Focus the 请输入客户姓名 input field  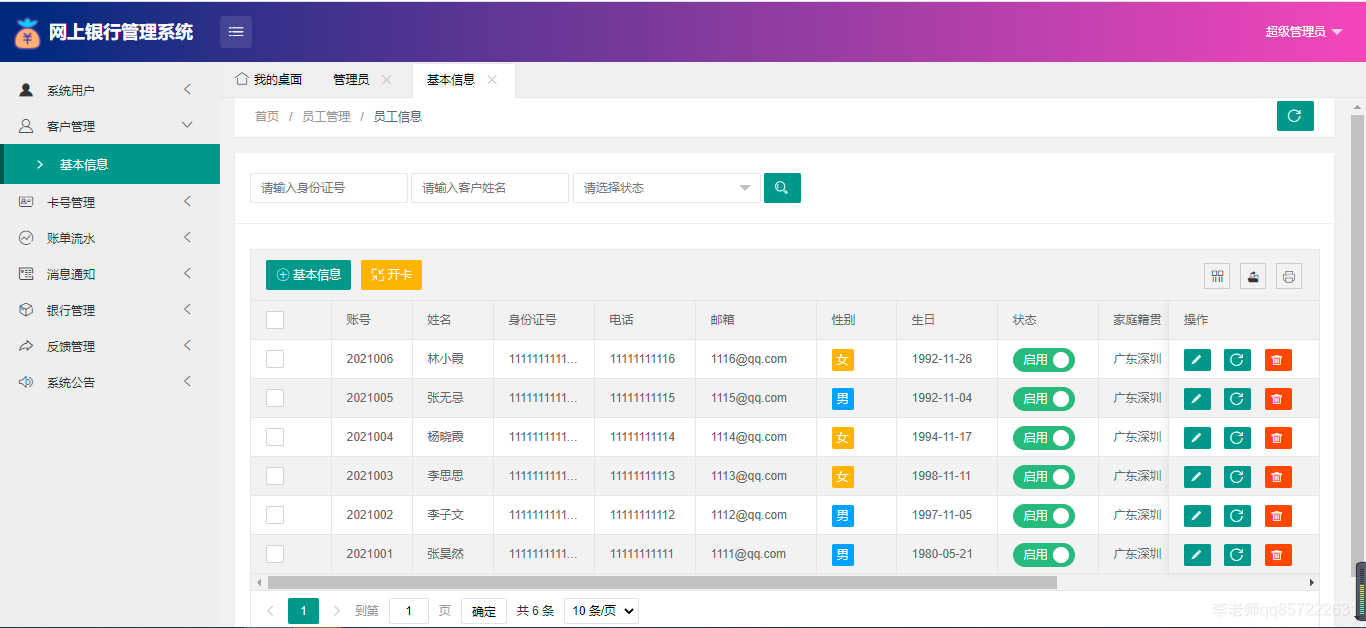[x=490, y=188]
